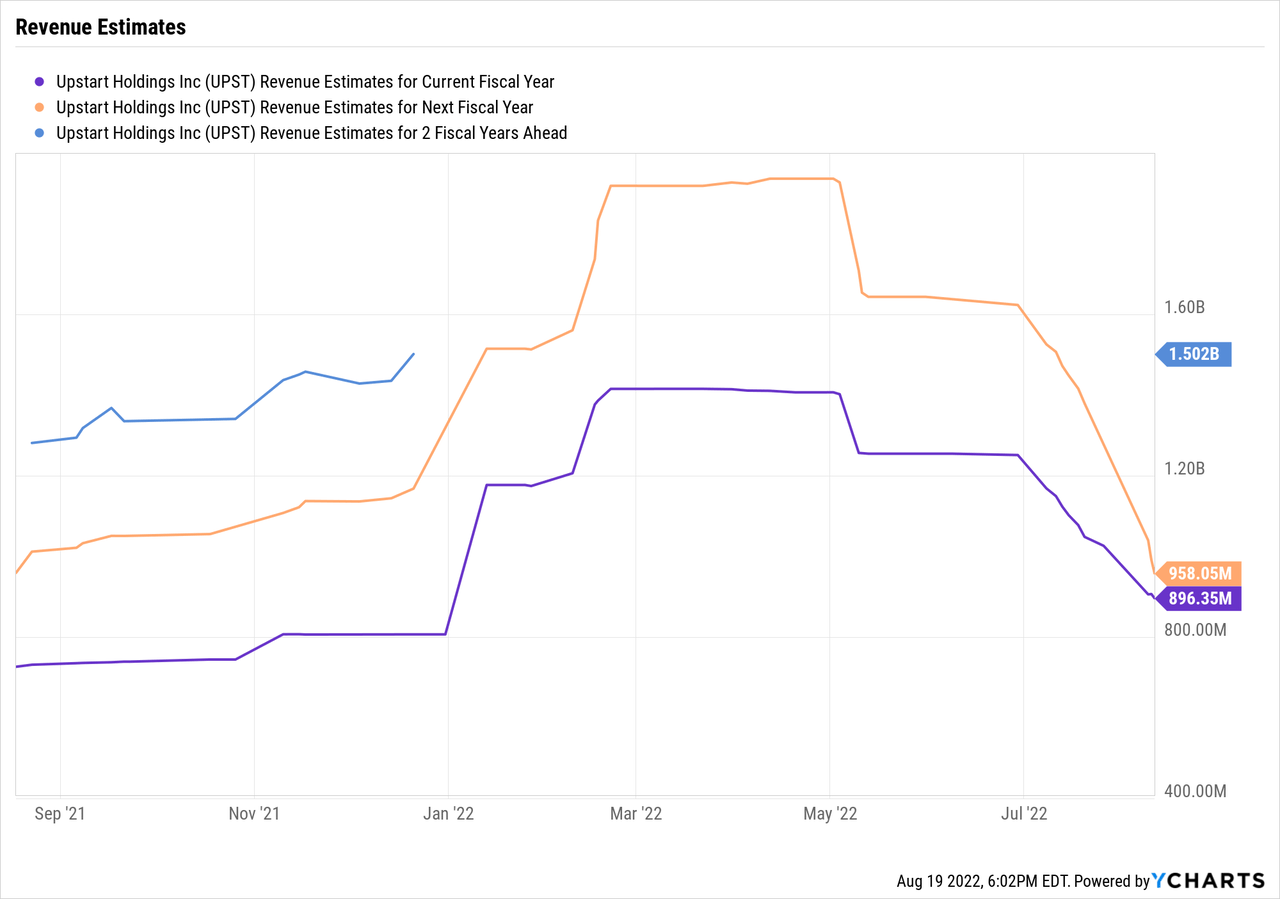Click the purple Current Fiscal Year legend dot
The height and width of the screenshot is (899, 1280).
(40, 82)
